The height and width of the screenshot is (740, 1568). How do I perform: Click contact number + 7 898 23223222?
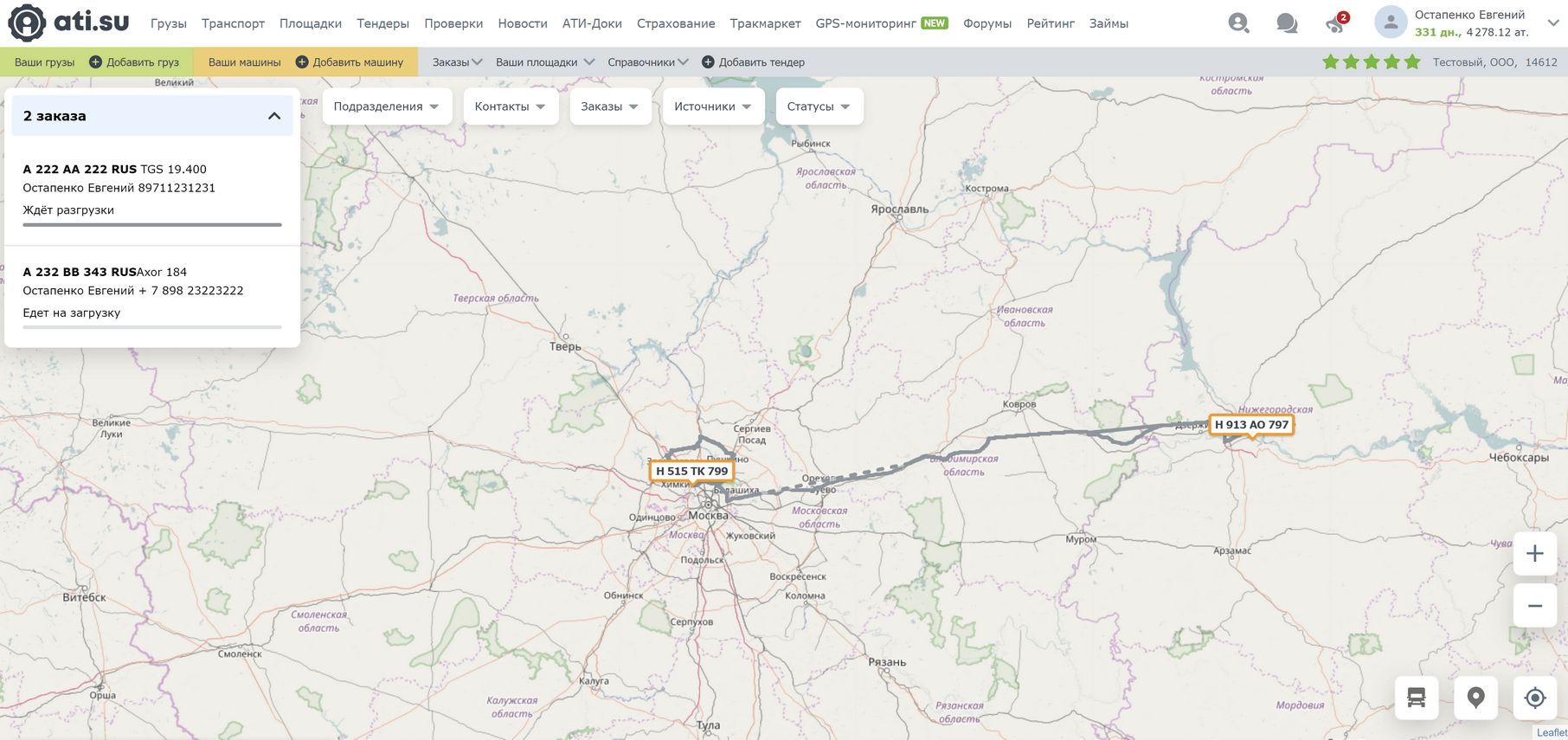[191, 291]
